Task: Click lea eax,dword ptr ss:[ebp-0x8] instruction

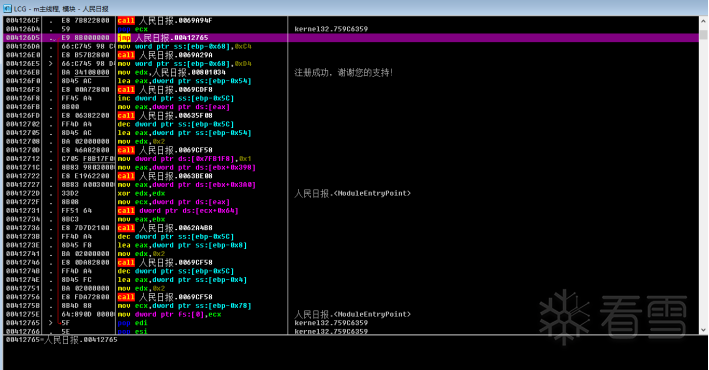Action: coord(182,245)
